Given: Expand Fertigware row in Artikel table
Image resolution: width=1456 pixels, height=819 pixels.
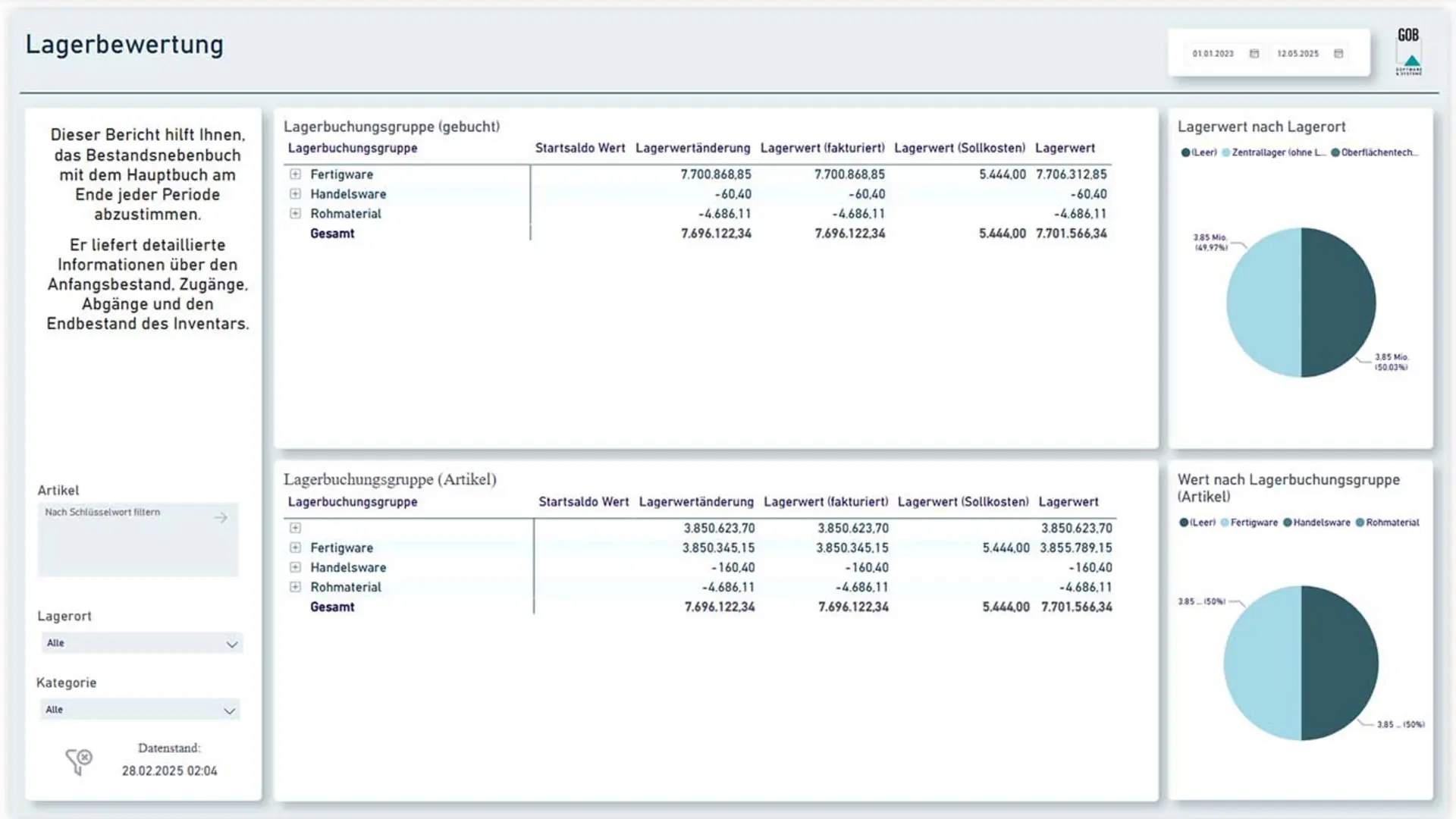Looking at the screenshot, I should tap(295, 548).
